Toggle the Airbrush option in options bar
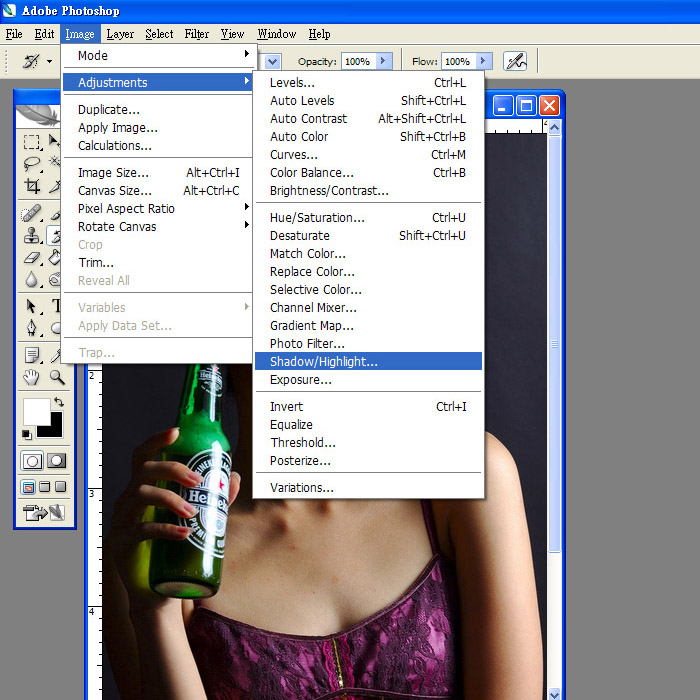Screen dimensions: 700x700 coord(515,61)
